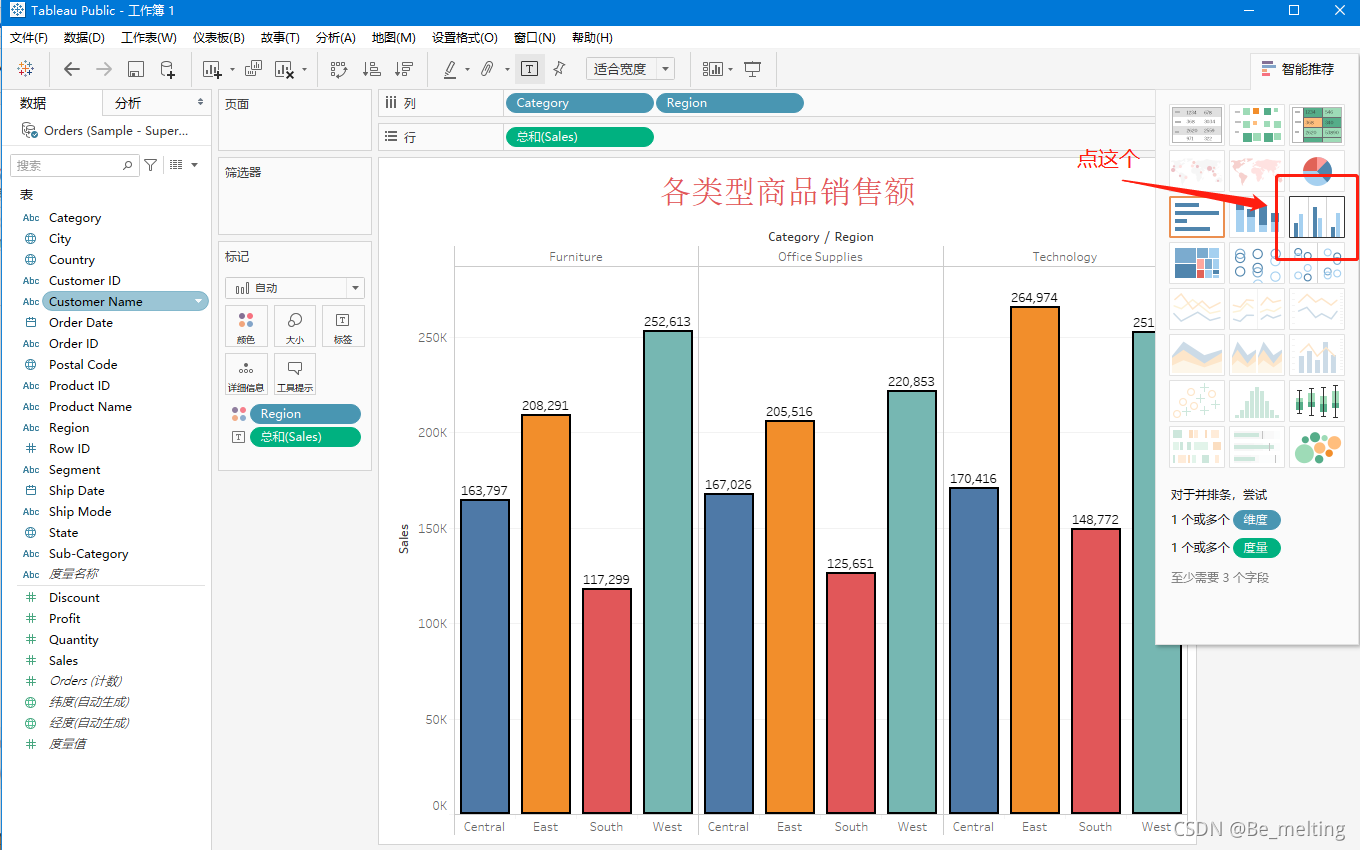Viewport: 1360px width, 850px height.
Task: Expand the clear sheet dropdown arrow
Action: tap(305, 69)
